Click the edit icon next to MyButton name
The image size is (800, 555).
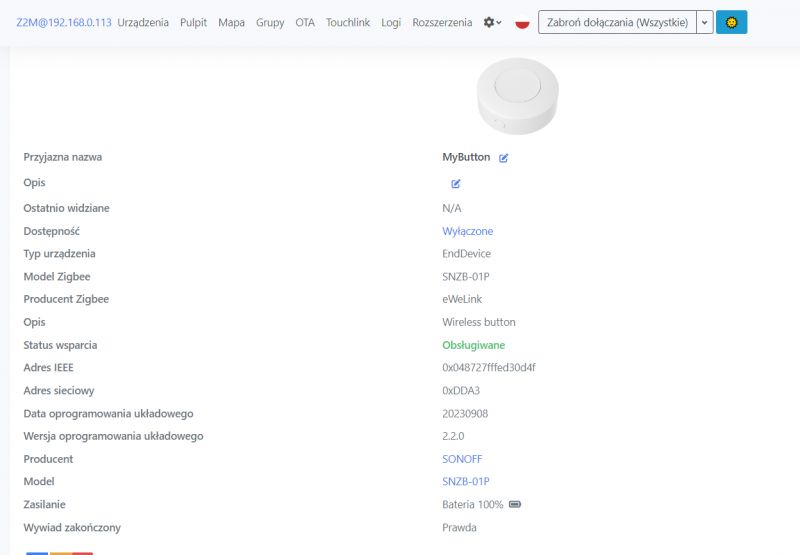[x=503, y=158]
